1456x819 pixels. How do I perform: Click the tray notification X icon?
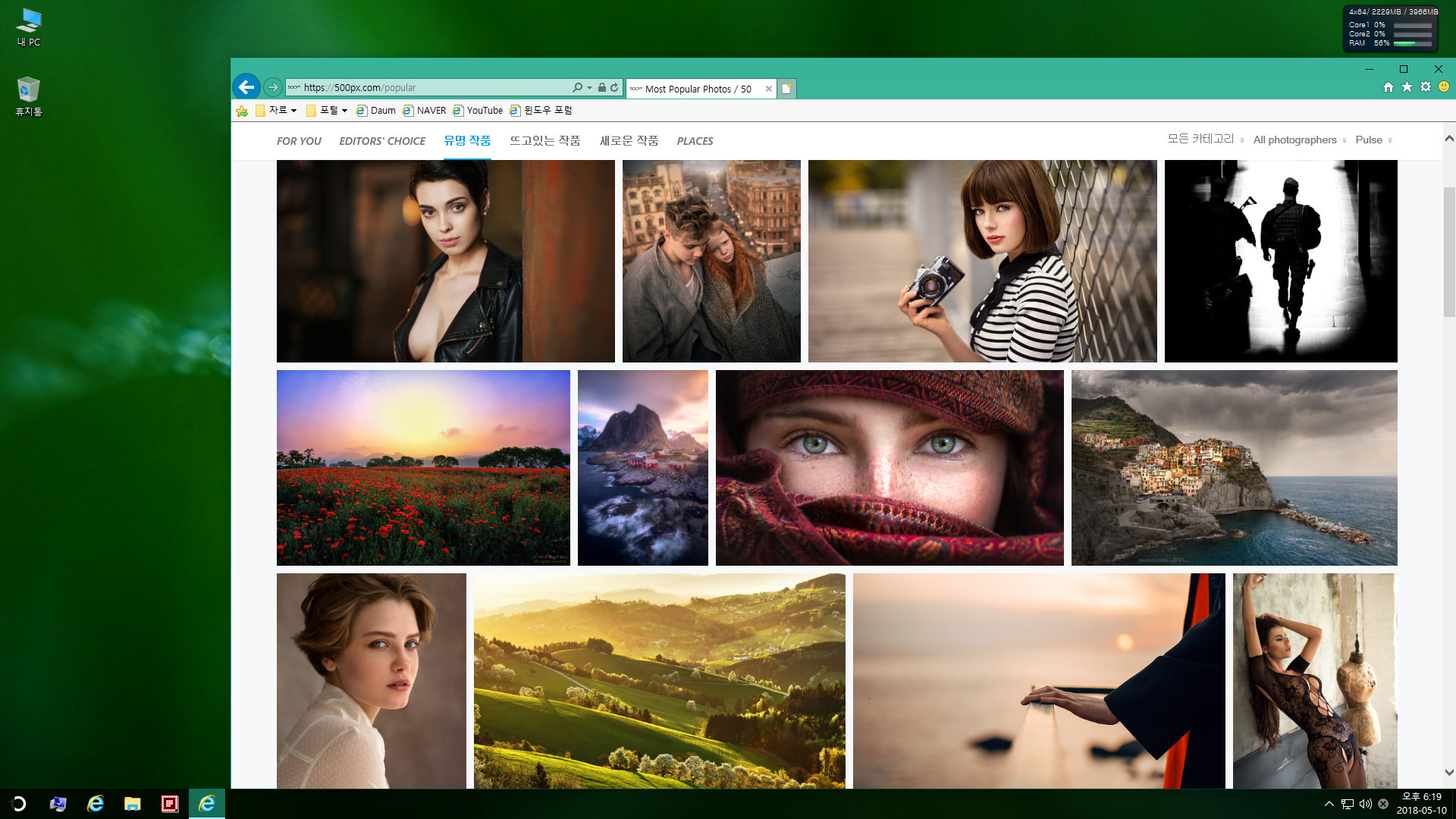[x=1383, y=804]
